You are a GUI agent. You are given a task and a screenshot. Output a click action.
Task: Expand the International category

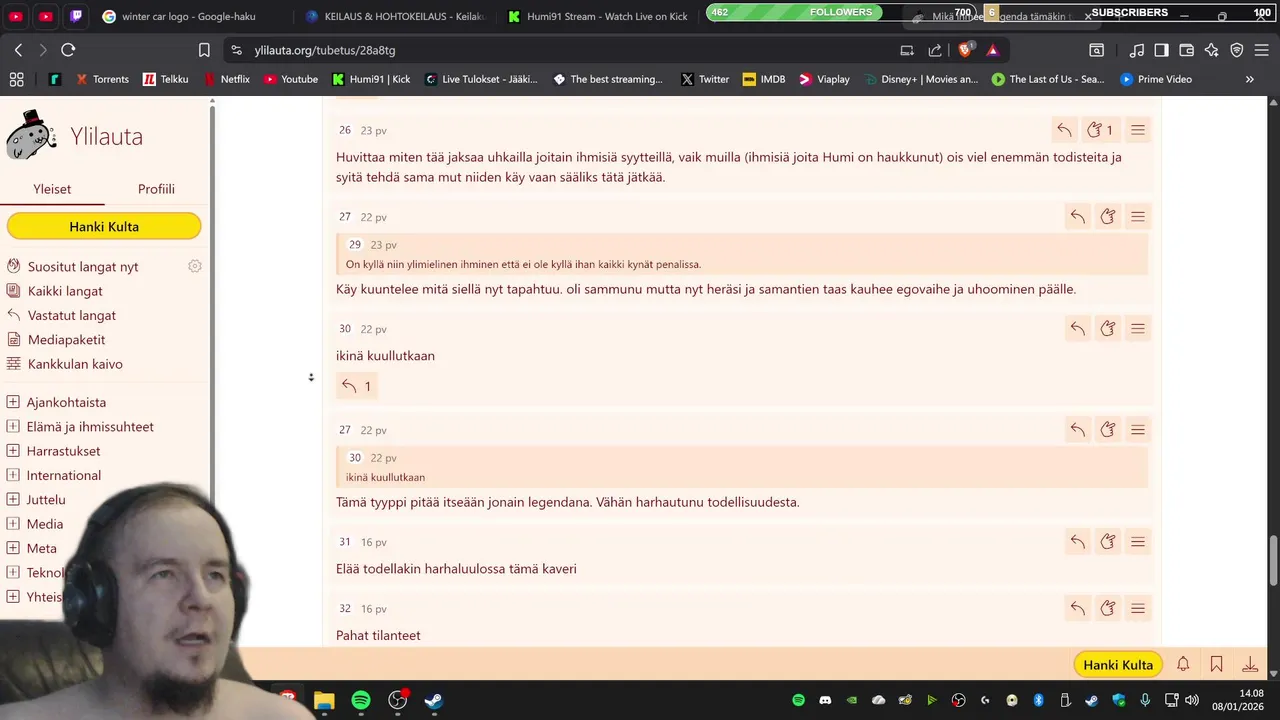coord(13,475)
